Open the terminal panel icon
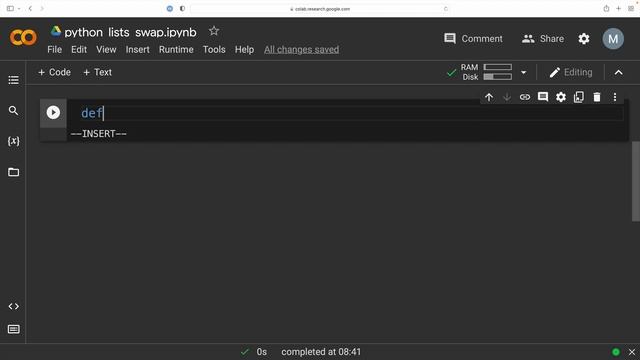 pos(13,329)
